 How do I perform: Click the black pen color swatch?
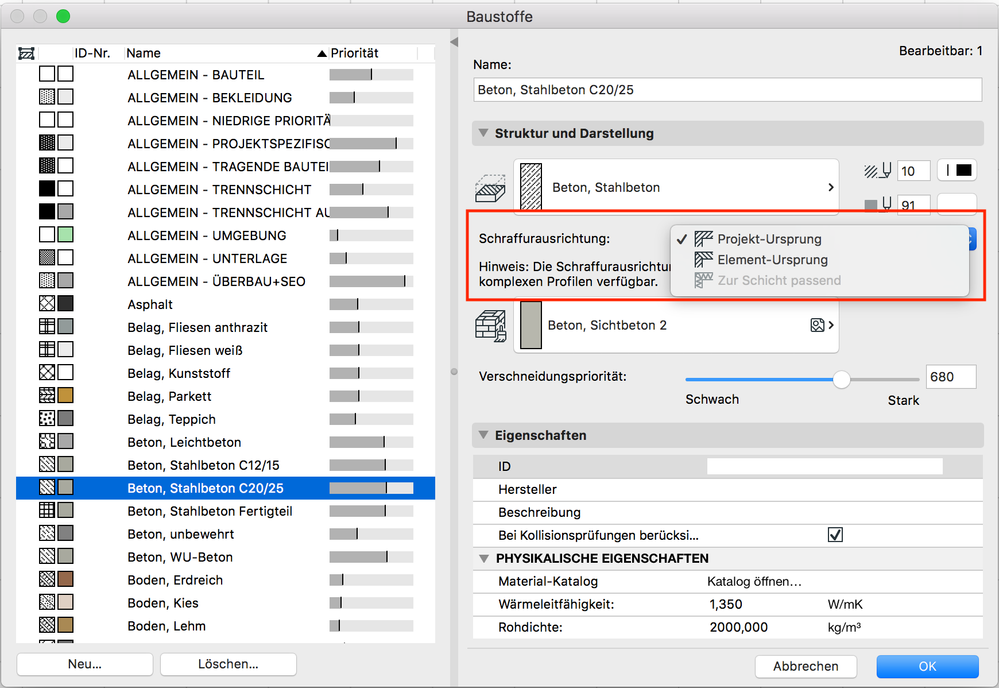(956, 171)
